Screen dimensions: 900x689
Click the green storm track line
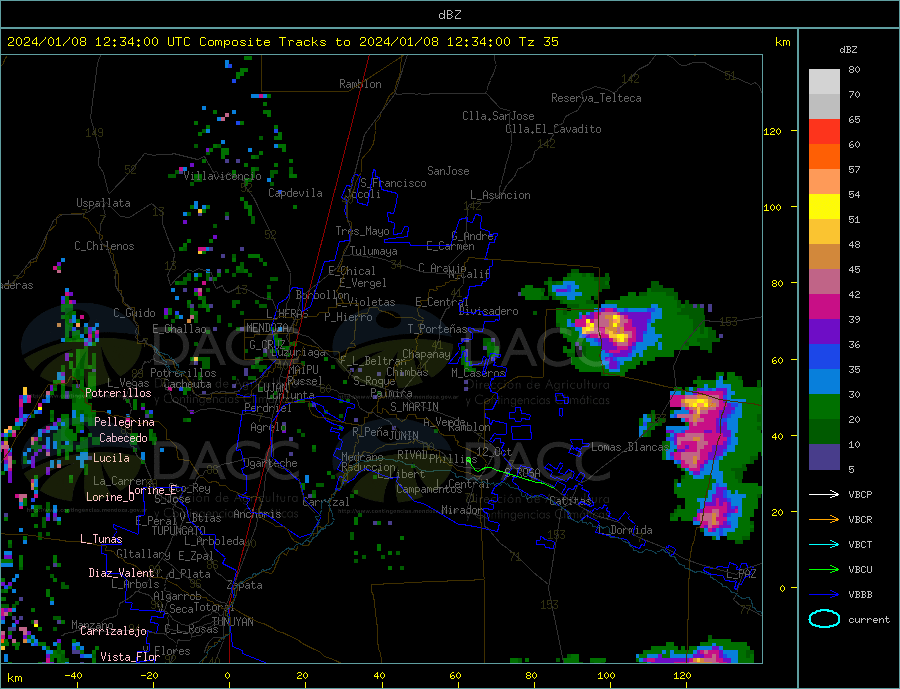click(x=511, y=474)
